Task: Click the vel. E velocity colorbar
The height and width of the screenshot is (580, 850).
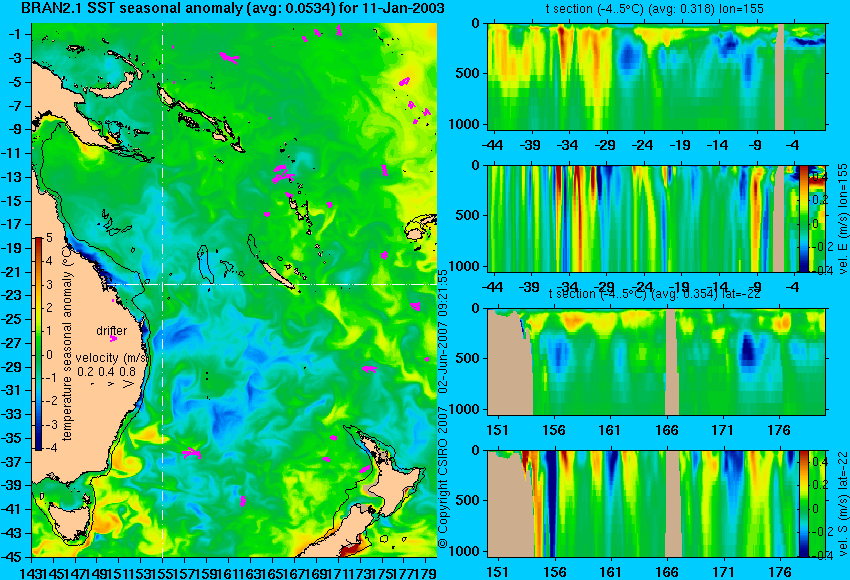Action: click(803, 218)
